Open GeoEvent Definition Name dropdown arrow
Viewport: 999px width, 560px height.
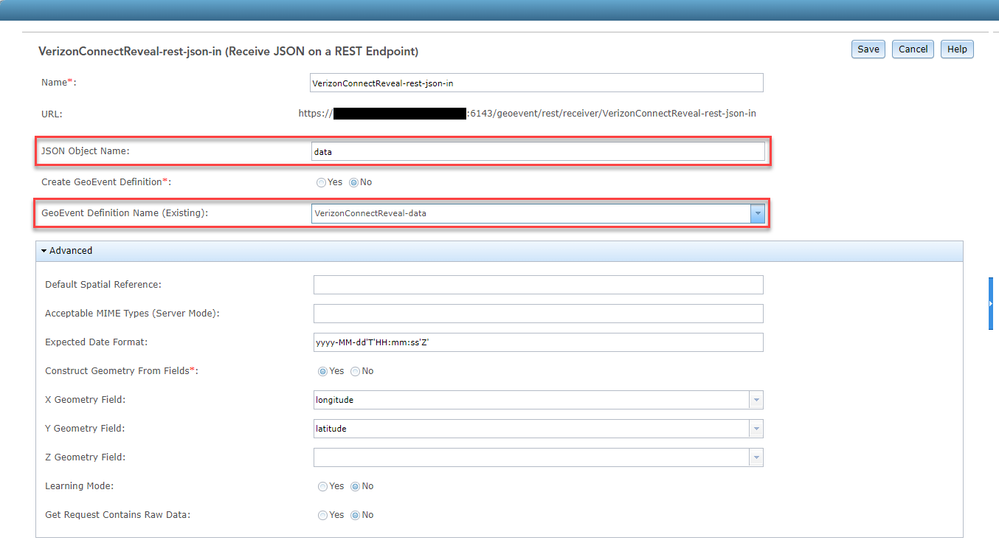(757, 213)
